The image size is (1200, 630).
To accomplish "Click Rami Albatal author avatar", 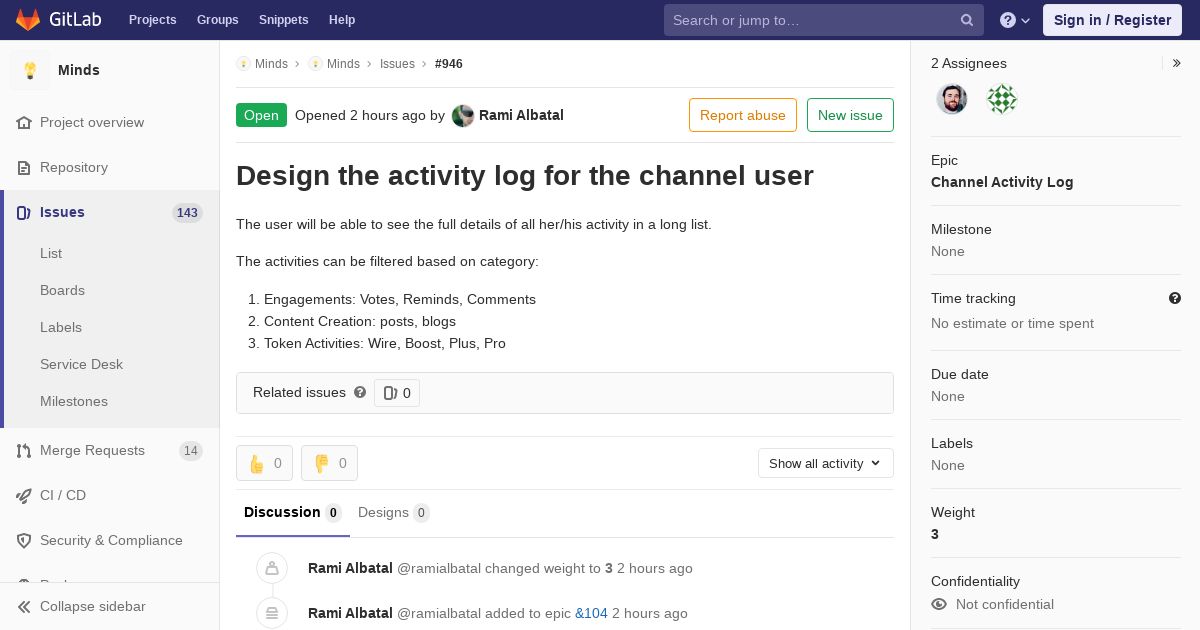I will [x=463, y=116].
